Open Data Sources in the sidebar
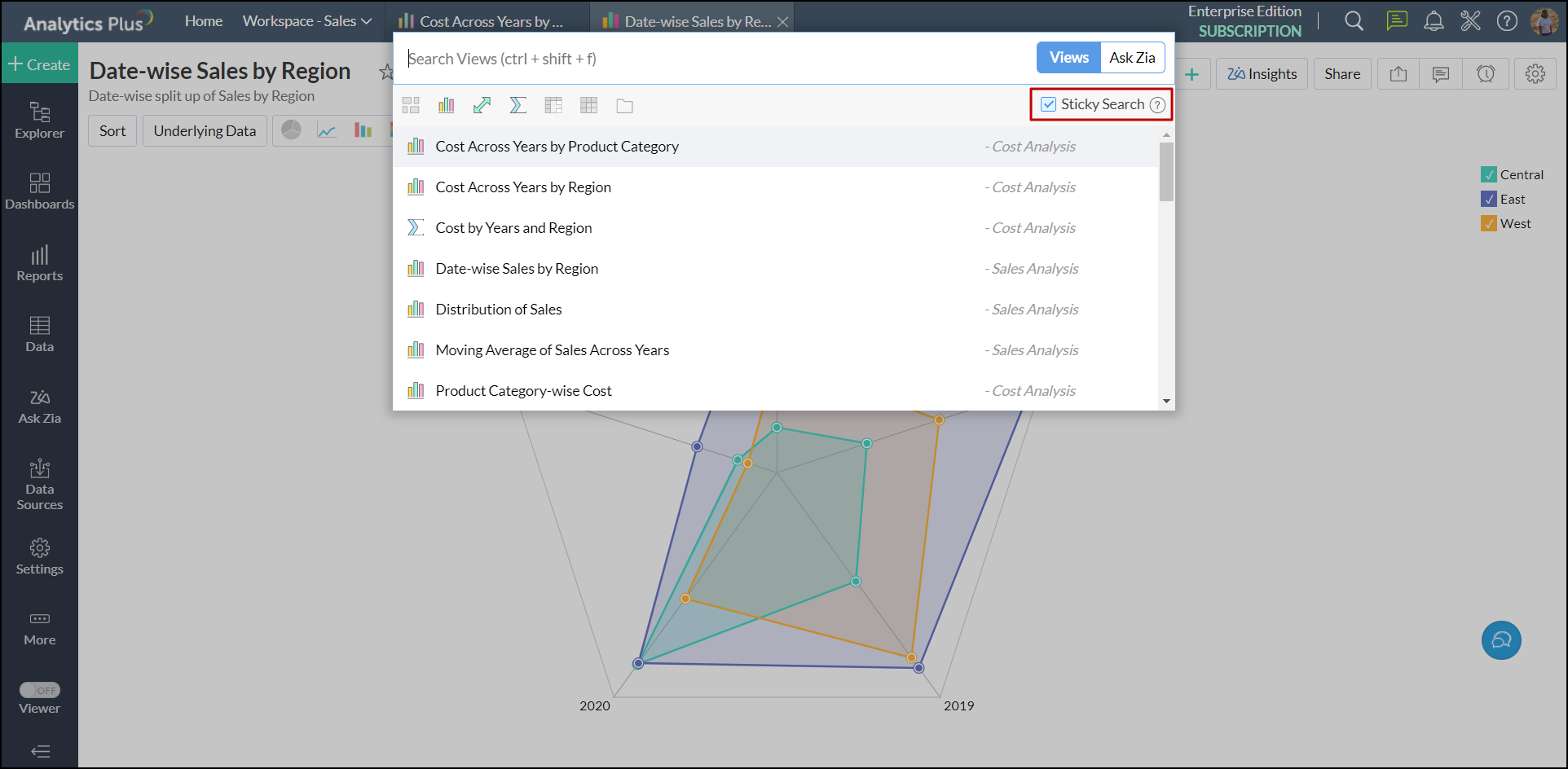This screenshot has width=1568, height=769. tap(39, 486)
